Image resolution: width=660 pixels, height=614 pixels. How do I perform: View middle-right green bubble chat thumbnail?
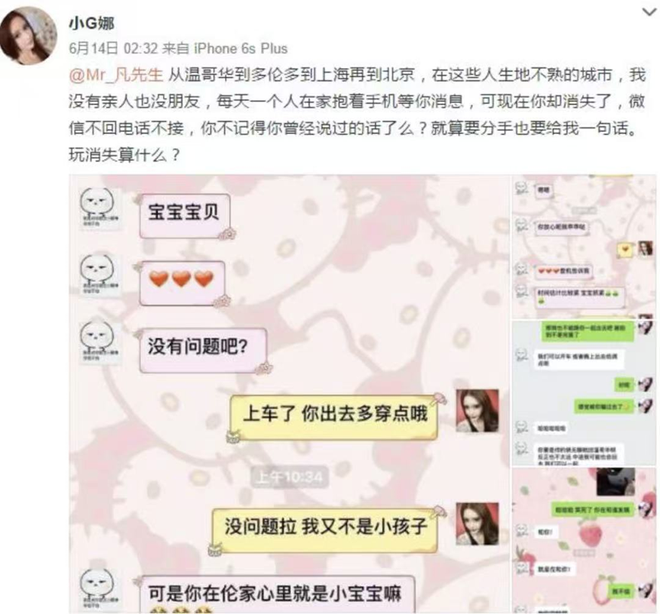[x=584, y=393]
